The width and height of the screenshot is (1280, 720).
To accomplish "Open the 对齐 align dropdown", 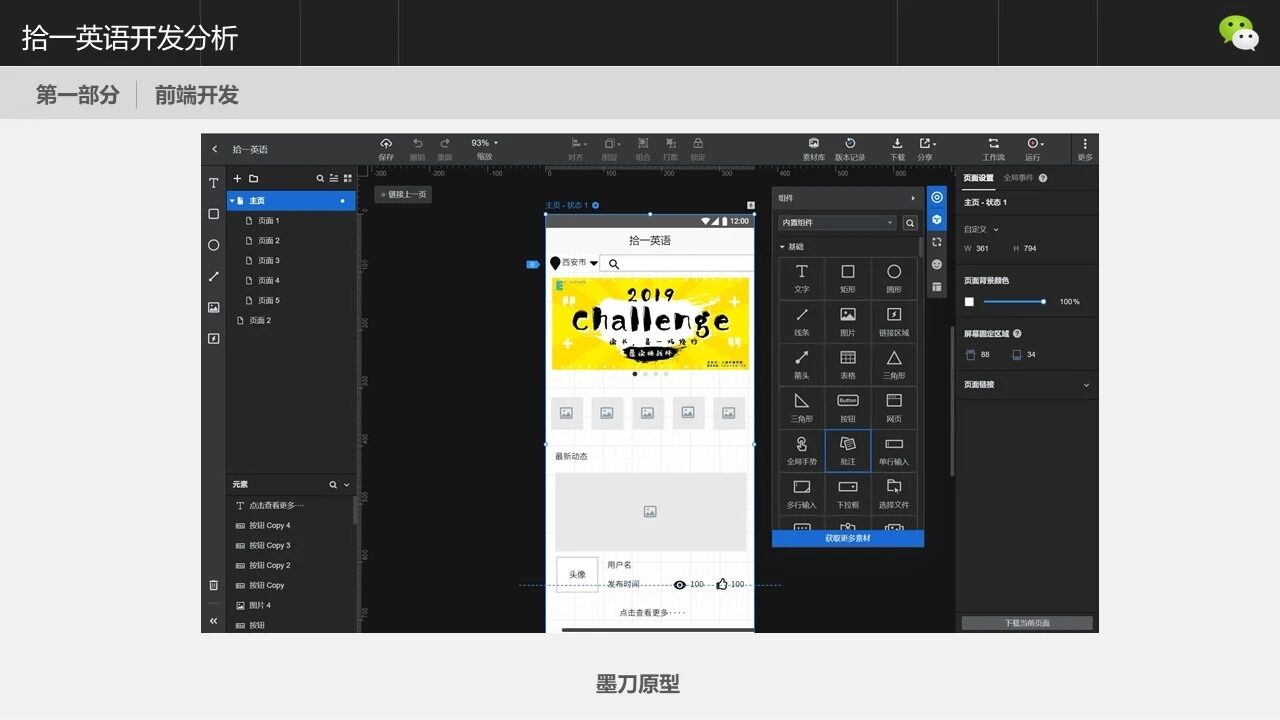I will click(x=577, y=143).
